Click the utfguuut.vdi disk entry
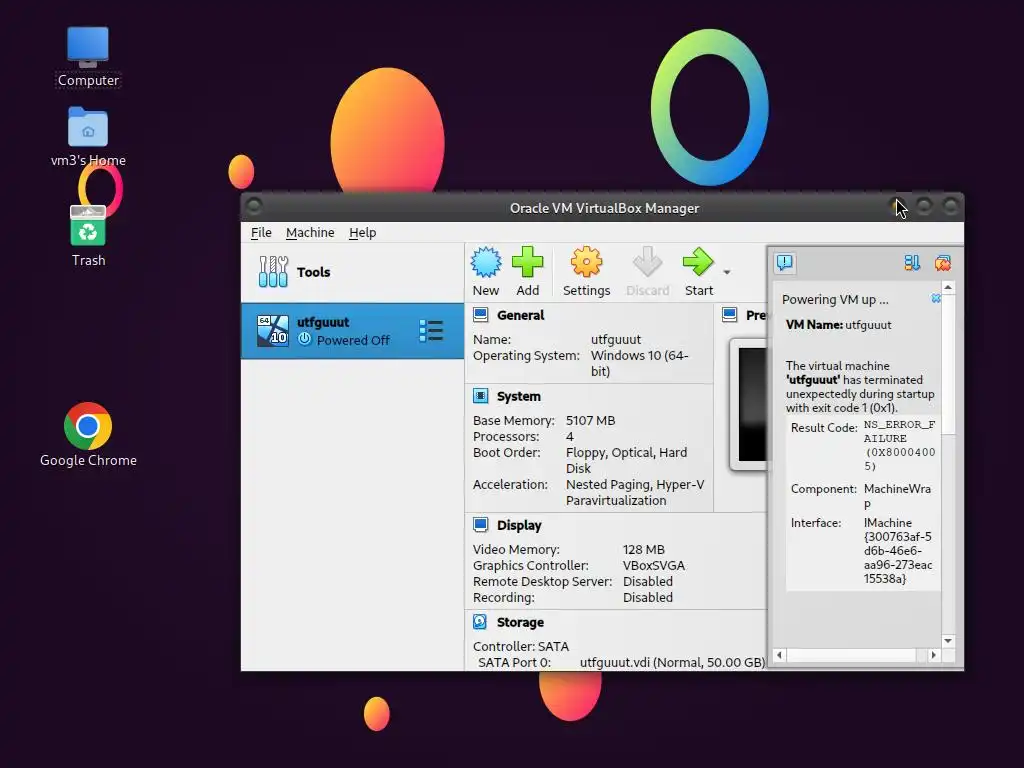Viewport: 1024px width, 768px height. pyautogui.click(x=672, y=662)
